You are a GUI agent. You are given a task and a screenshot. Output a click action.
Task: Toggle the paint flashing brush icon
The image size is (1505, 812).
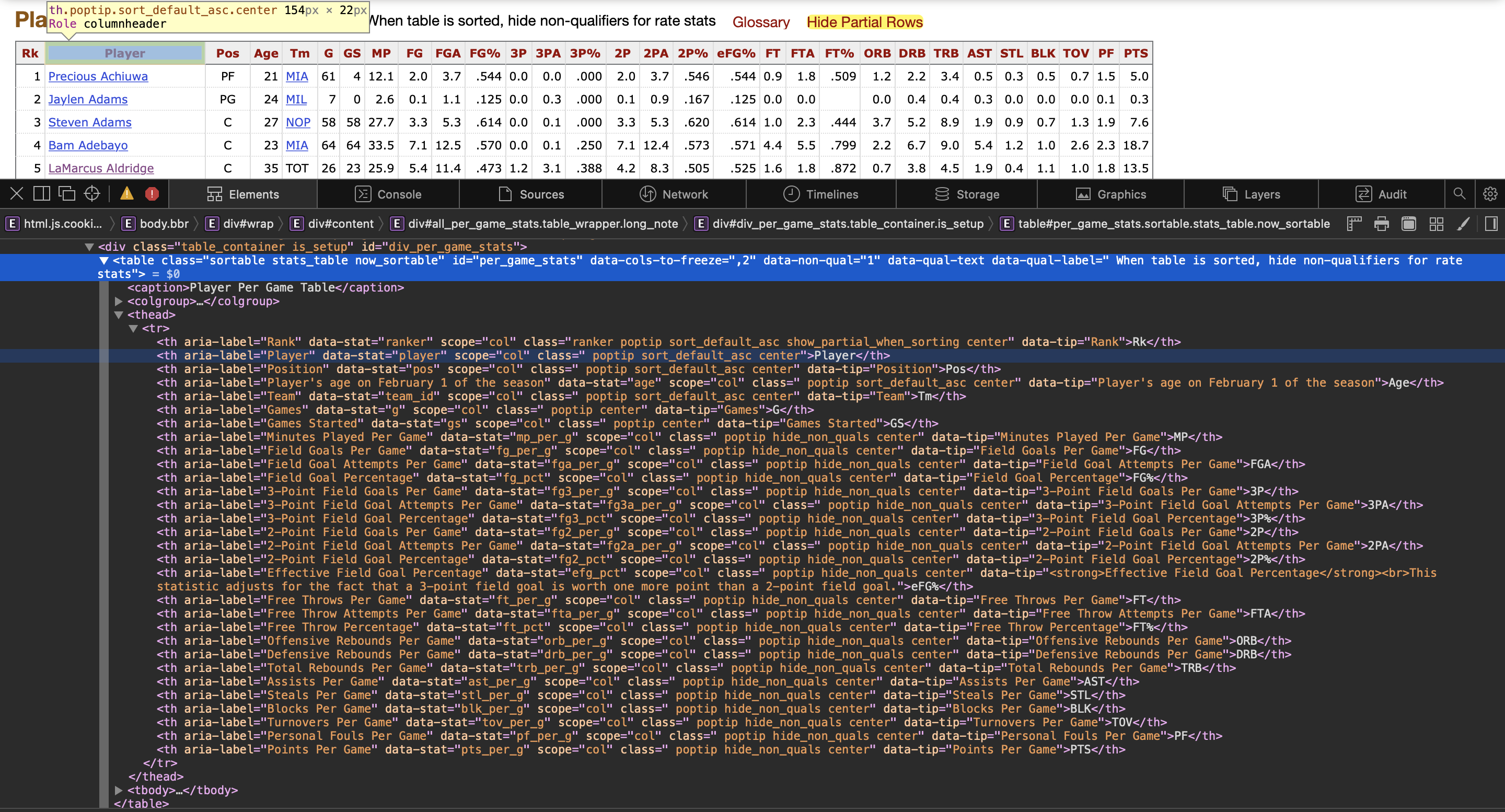click(x=1463, y=224)
